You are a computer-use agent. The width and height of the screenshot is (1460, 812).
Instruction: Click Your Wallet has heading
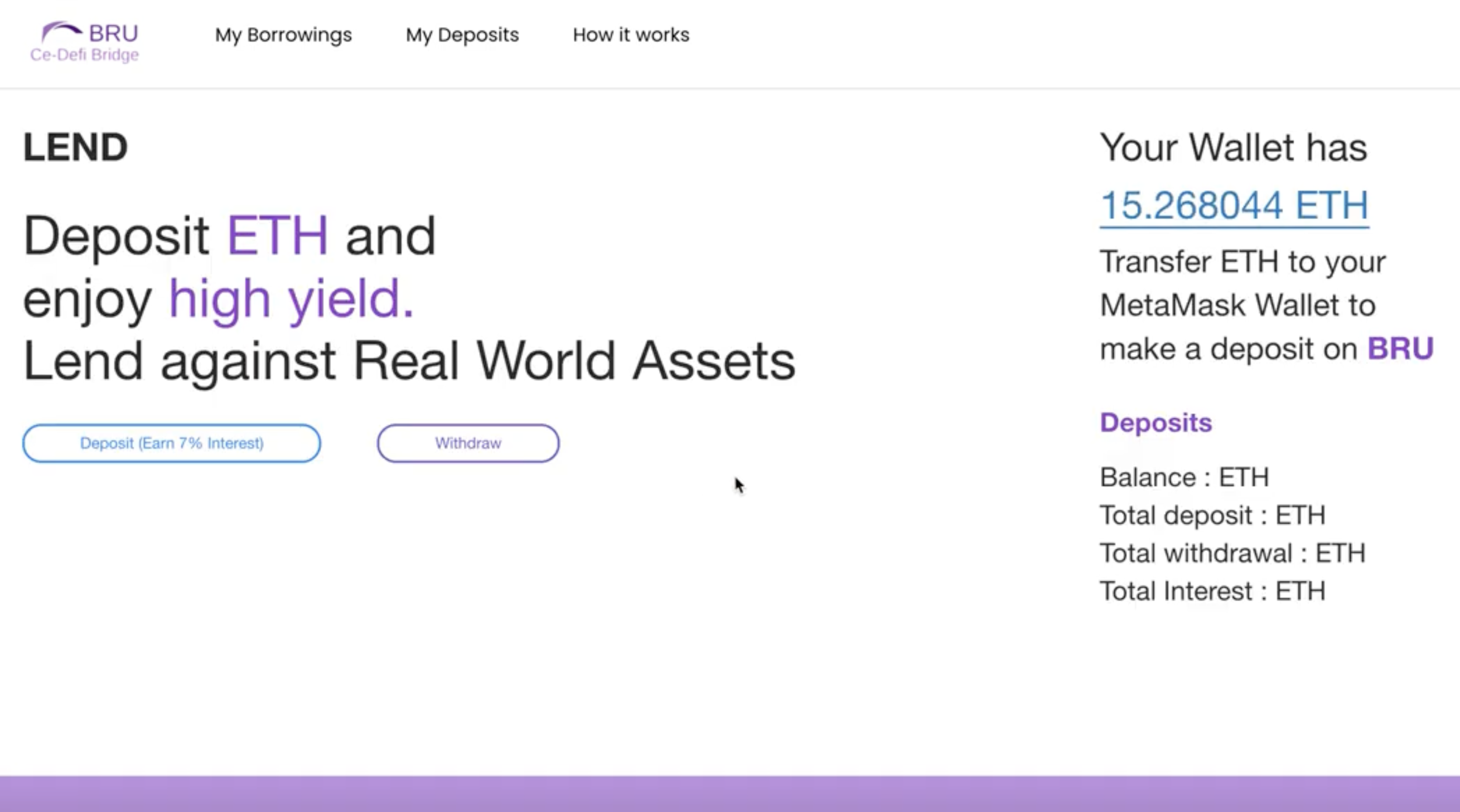(x=1233, y=147)
